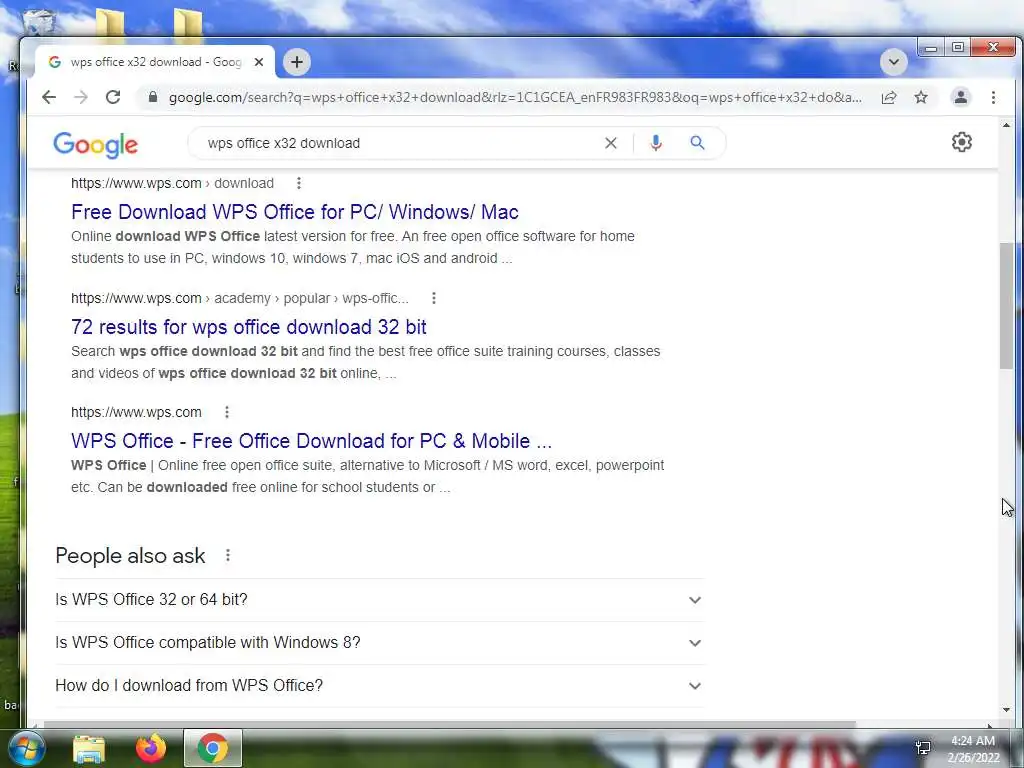Clear the search query with X
The width and height of the screenshot is (1024, 768).
tap(611, 143)
